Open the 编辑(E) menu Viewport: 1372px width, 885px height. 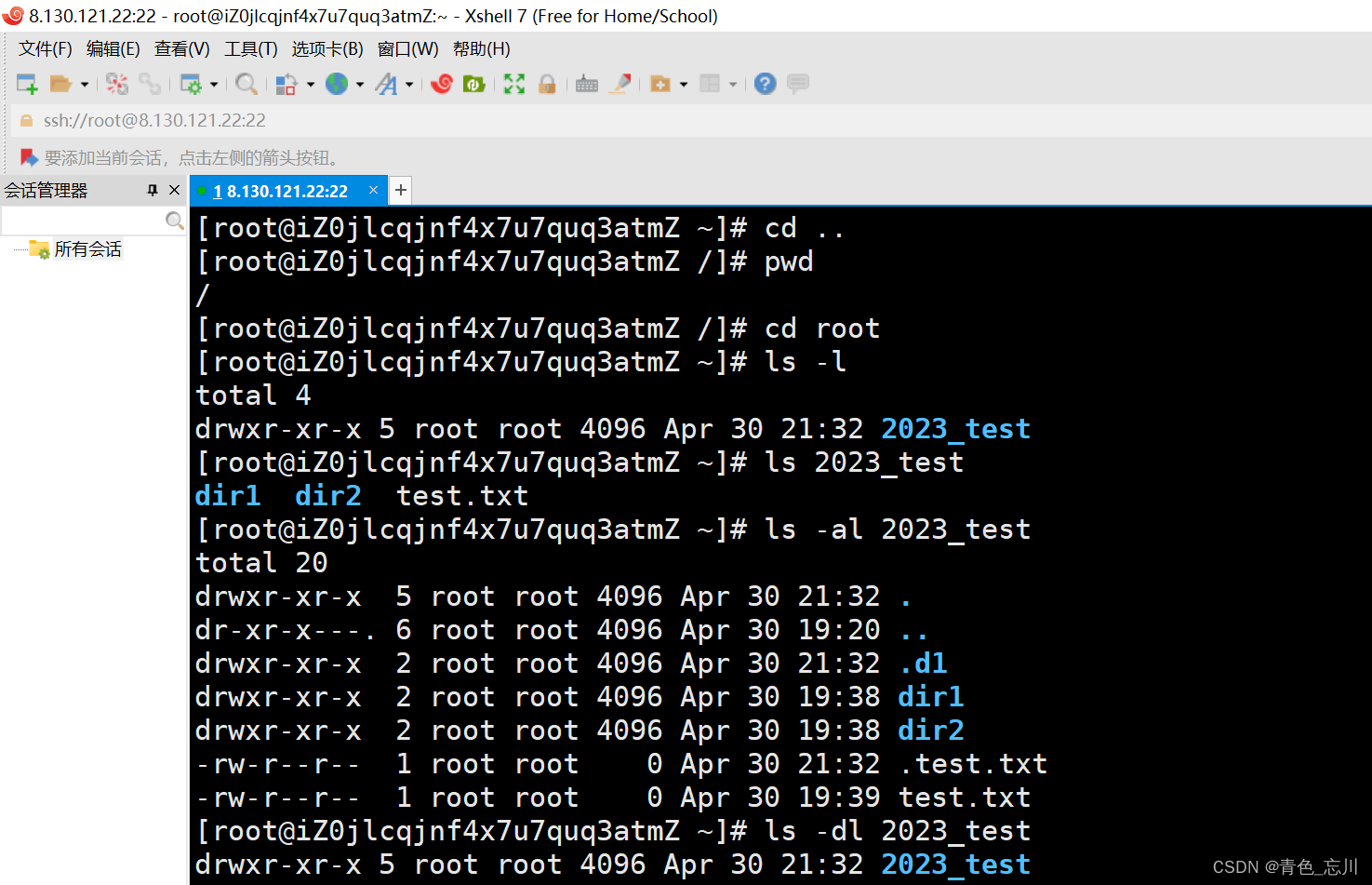pyautogui.click(x=113, y=49)
